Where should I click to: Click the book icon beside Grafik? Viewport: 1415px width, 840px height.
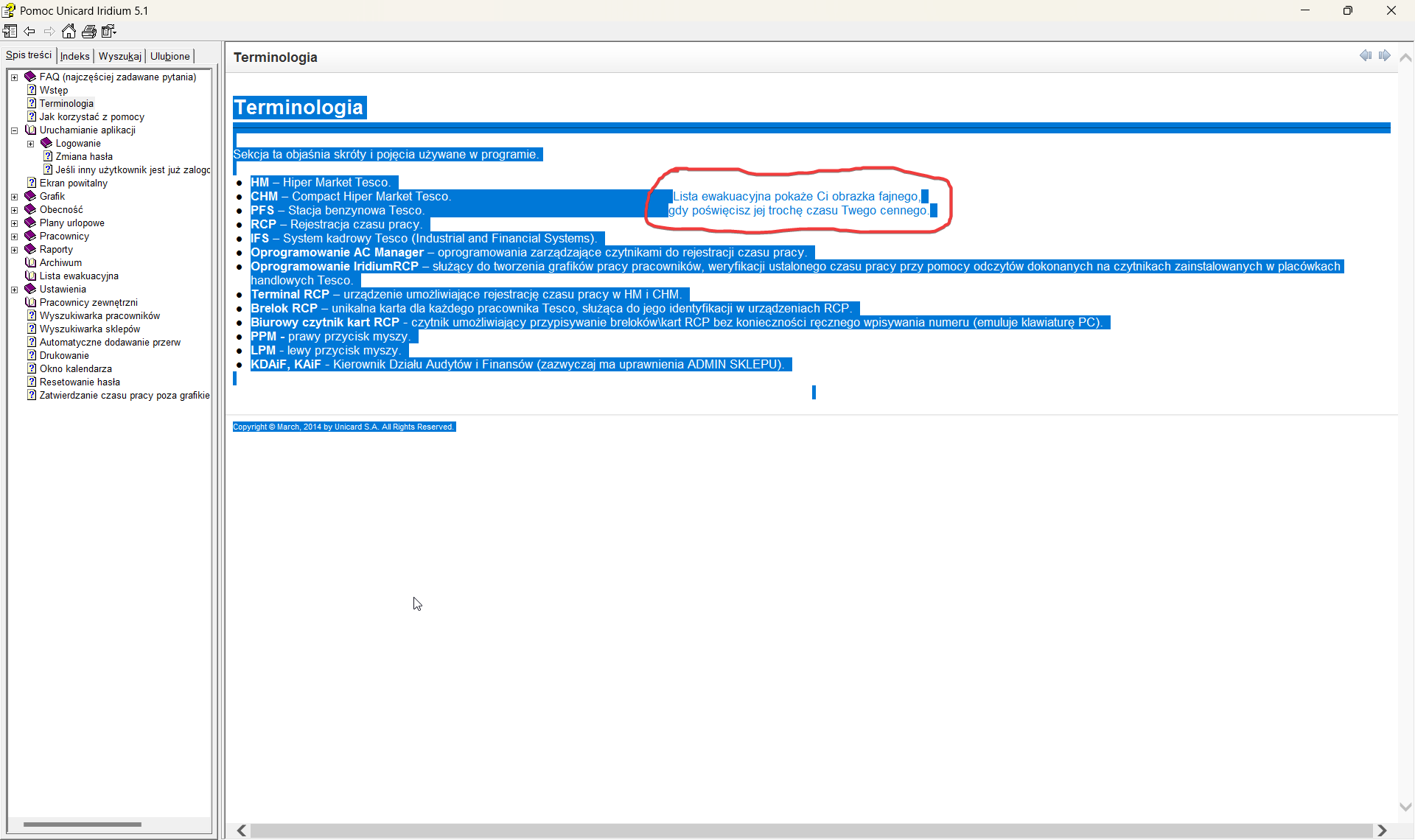point(30,196)
